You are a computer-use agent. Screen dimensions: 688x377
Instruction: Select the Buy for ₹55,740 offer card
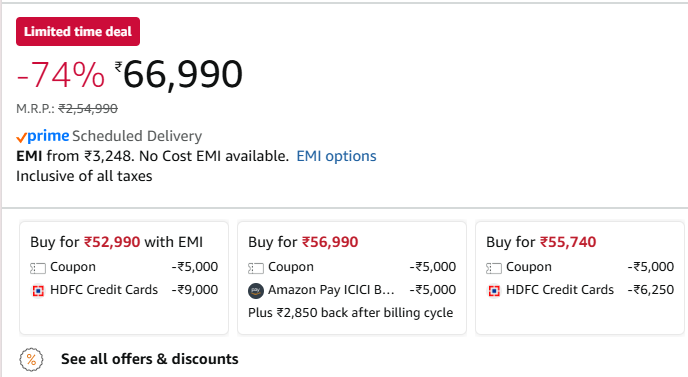tap(580, 278)
